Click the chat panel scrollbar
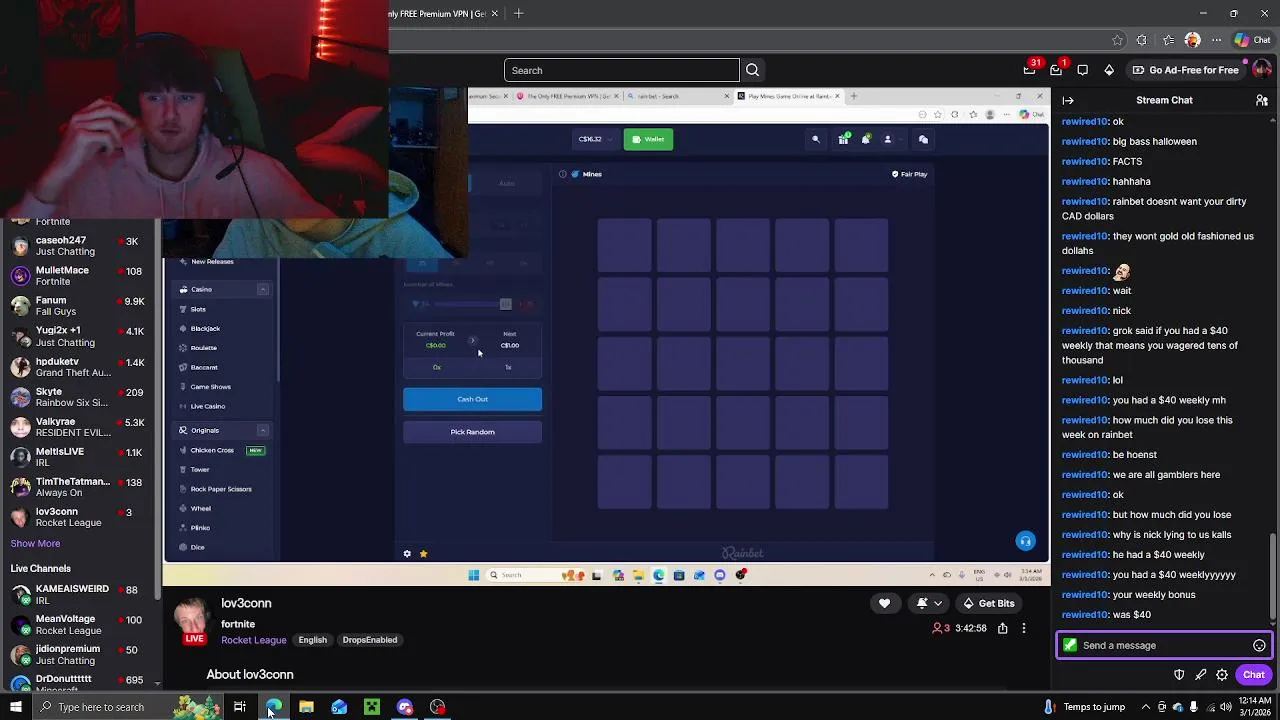The width and height of the screenshot is (1280, 720). [1274, 577]
